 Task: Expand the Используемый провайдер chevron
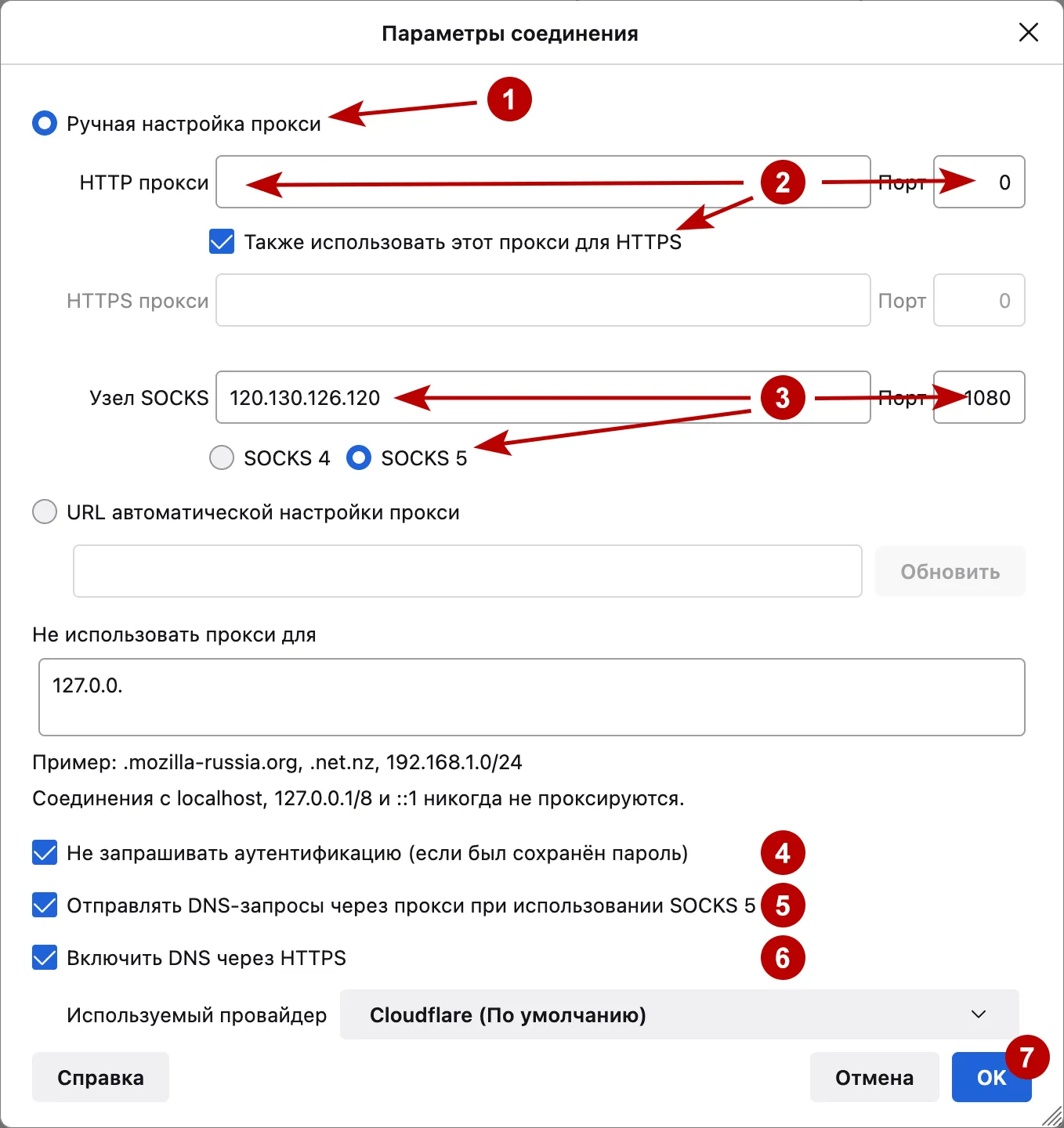tap(976, 1014)
